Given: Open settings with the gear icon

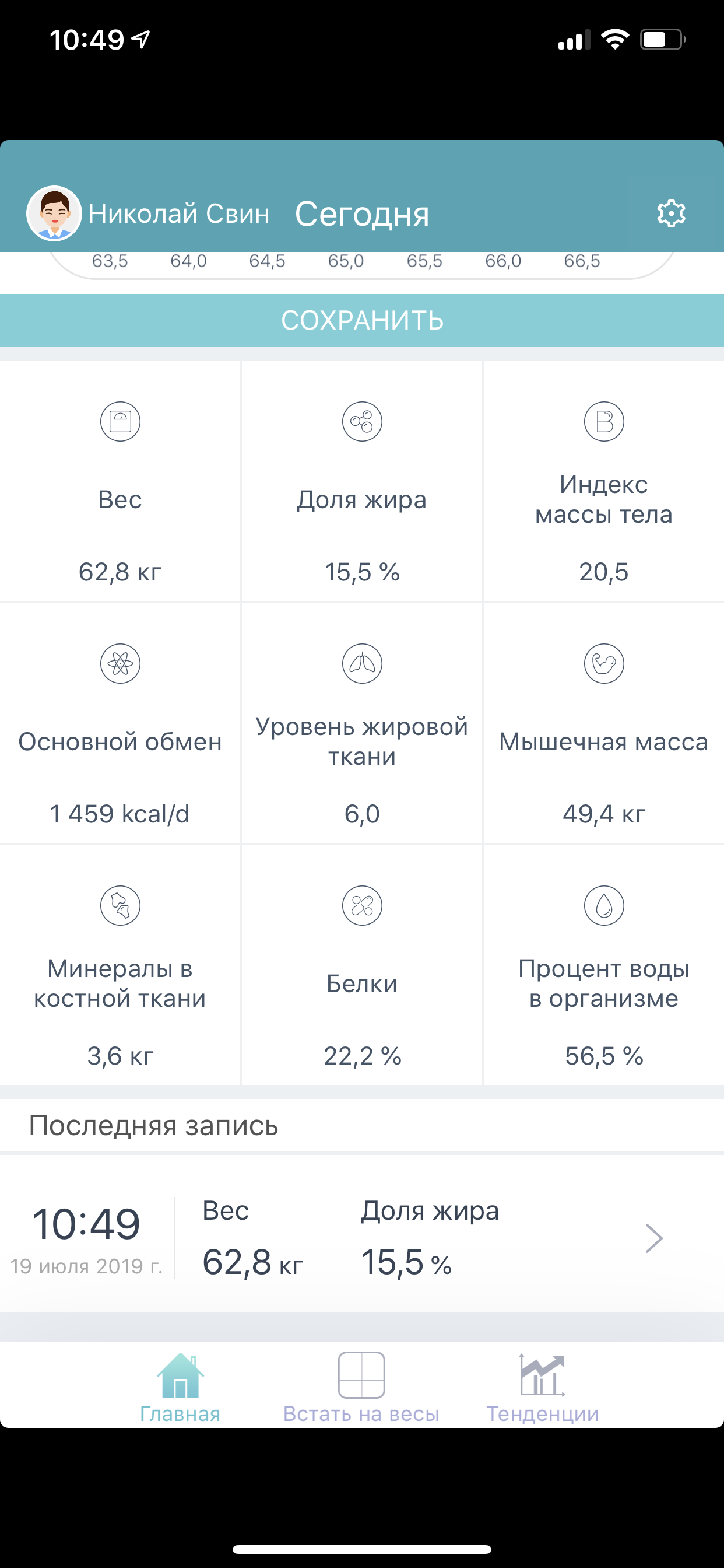Looking at the screenshot, I should (670, 213).
